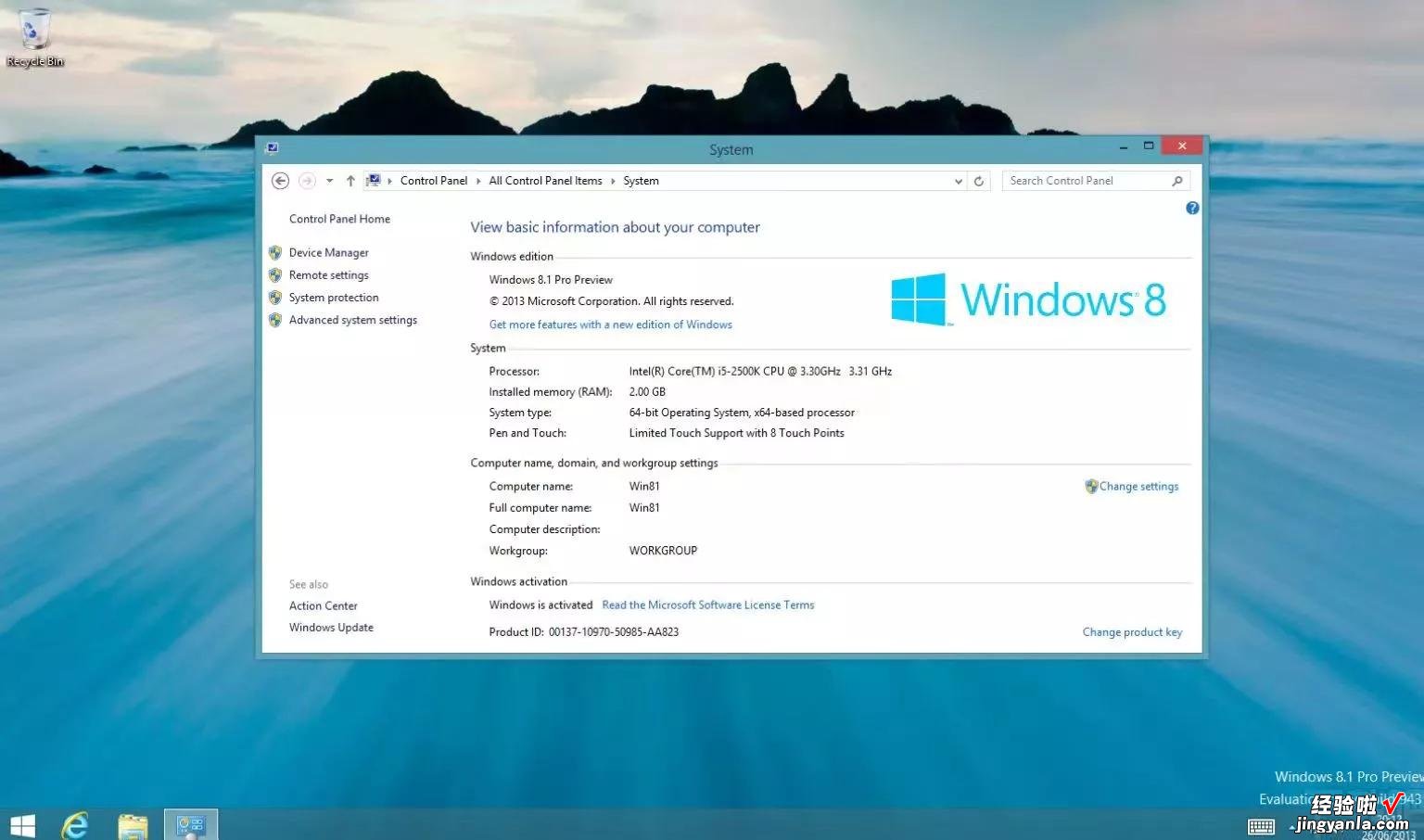Screen dimensions: 1424x840
Task: Click 'Windows 8.1 Pro Preview' edition text in window
Action: (x=551, y=280)
